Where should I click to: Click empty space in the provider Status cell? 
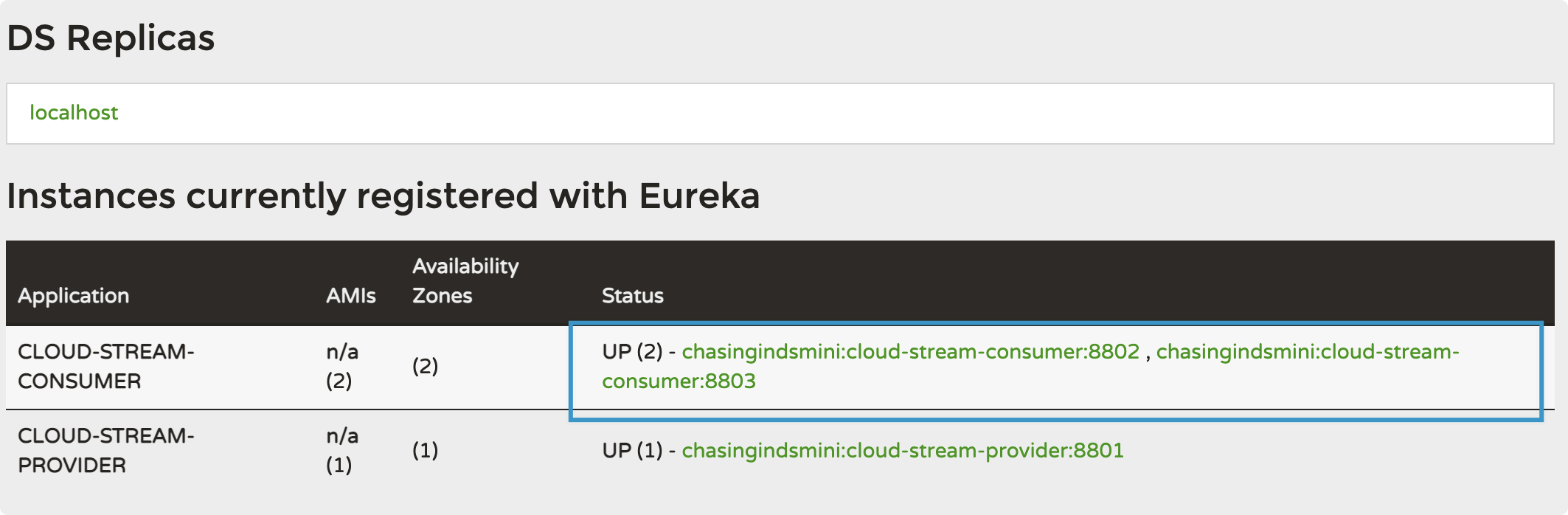[x=1328, y=451]
